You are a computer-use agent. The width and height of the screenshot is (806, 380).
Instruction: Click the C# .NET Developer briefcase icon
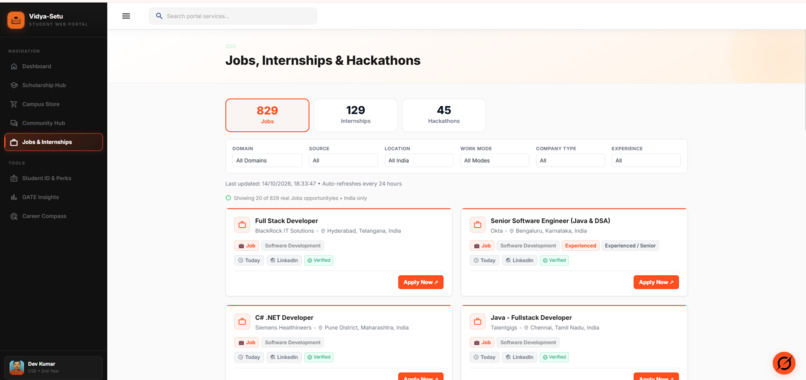pyautogui.click(x=242, y=321)
